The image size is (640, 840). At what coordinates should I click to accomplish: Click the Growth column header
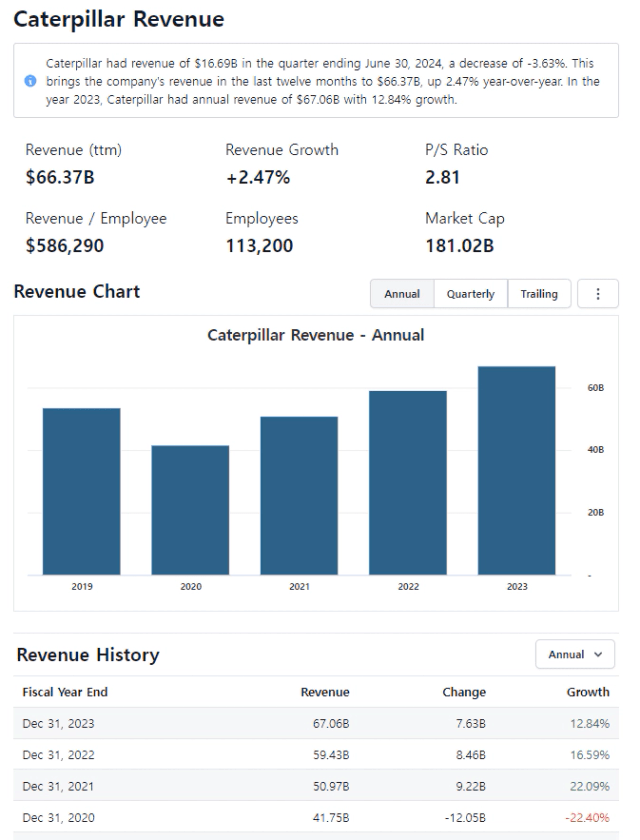(x=588, y=692)
